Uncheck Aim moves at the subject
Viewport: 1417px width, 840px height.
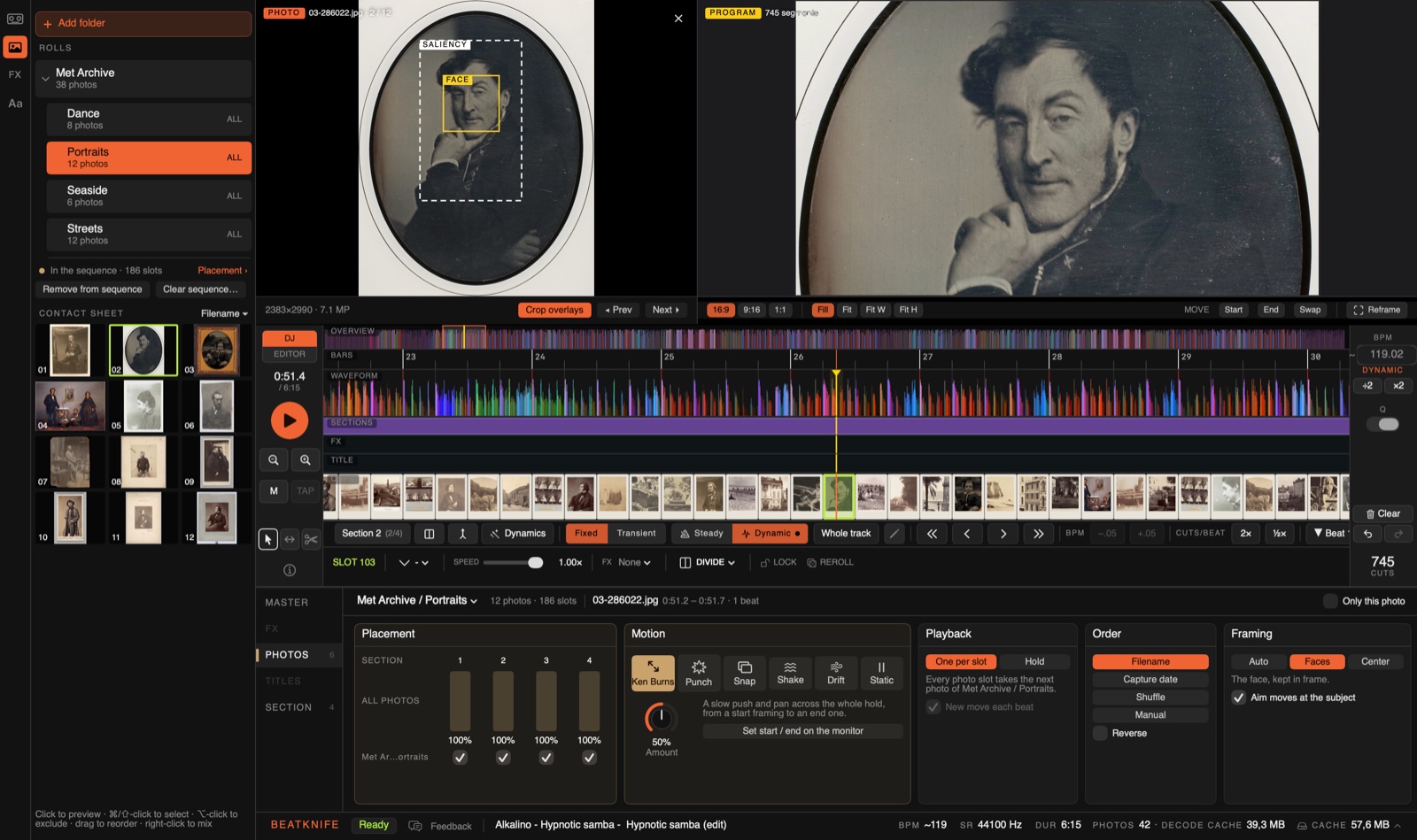(x=1239, y=697)
